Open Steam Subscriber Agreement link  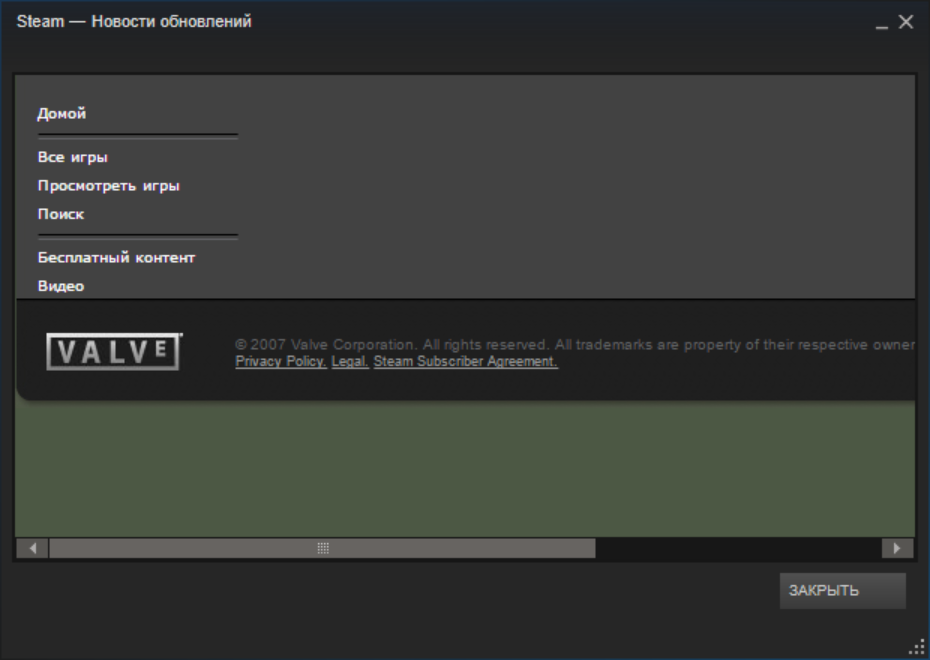466,361
